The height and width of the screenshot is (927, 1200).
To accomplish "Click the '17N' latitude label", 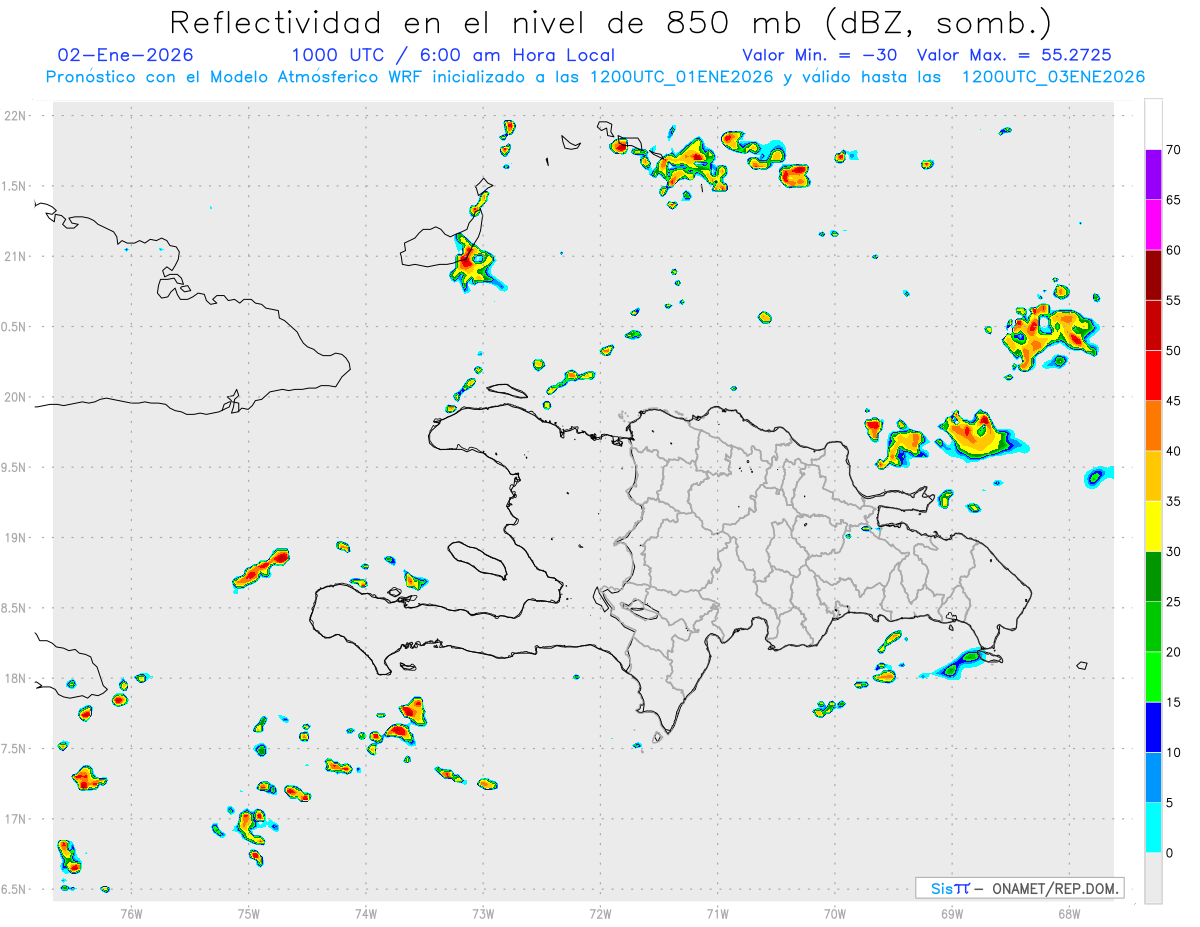I will 17,819.
